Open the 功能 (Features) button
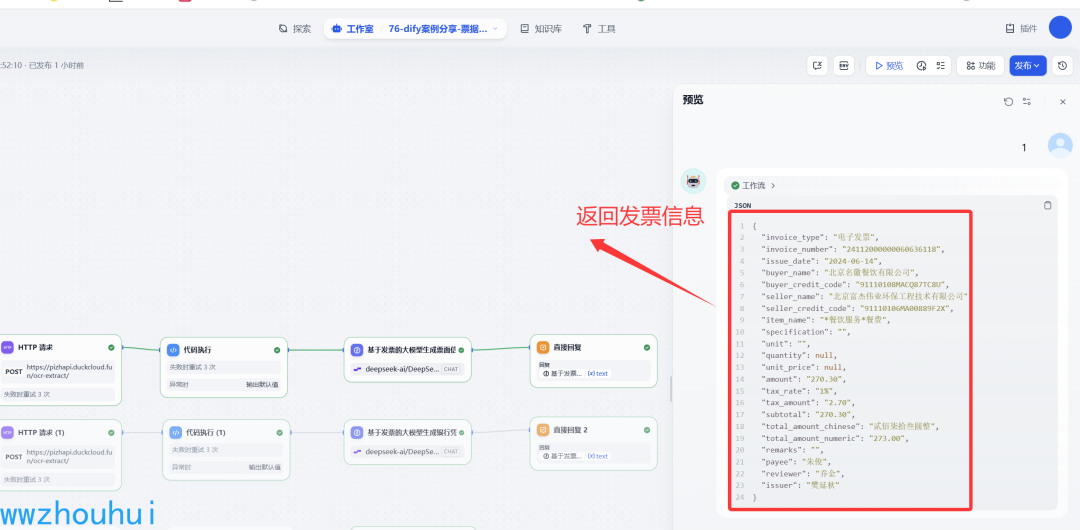This screenshot has width=1080, height=530. coord(980,65)
